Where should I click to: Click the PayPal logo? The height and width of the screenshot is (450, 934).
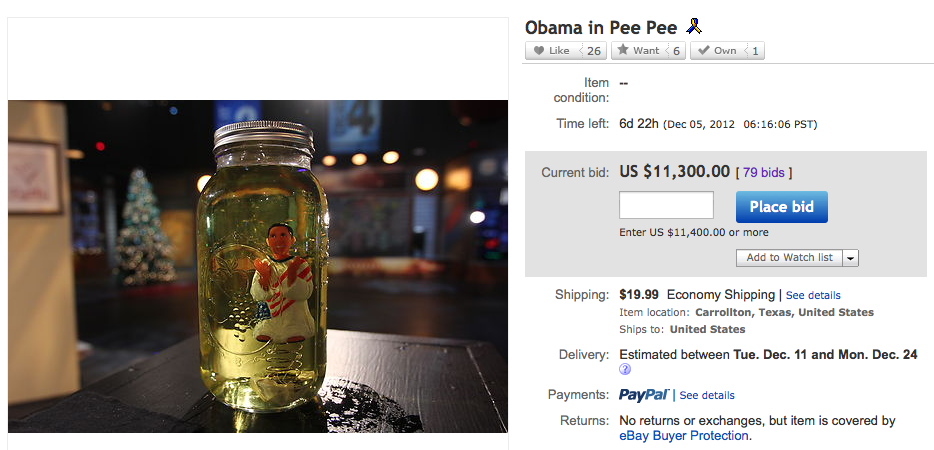[644, 395]
